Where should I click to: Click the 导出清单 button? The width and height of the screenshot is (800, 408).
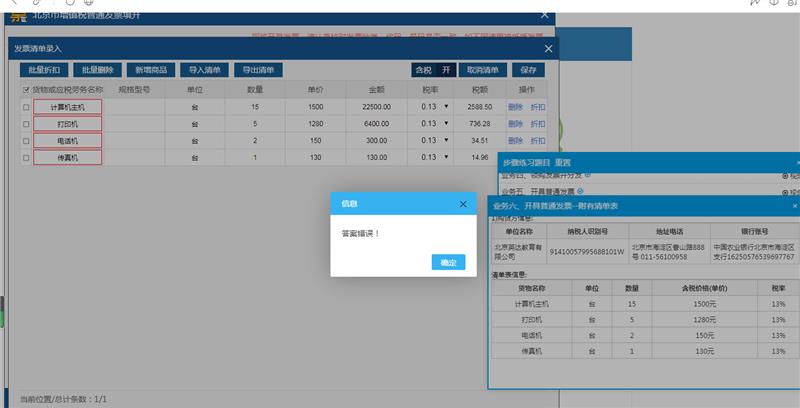tap(258, 70)
